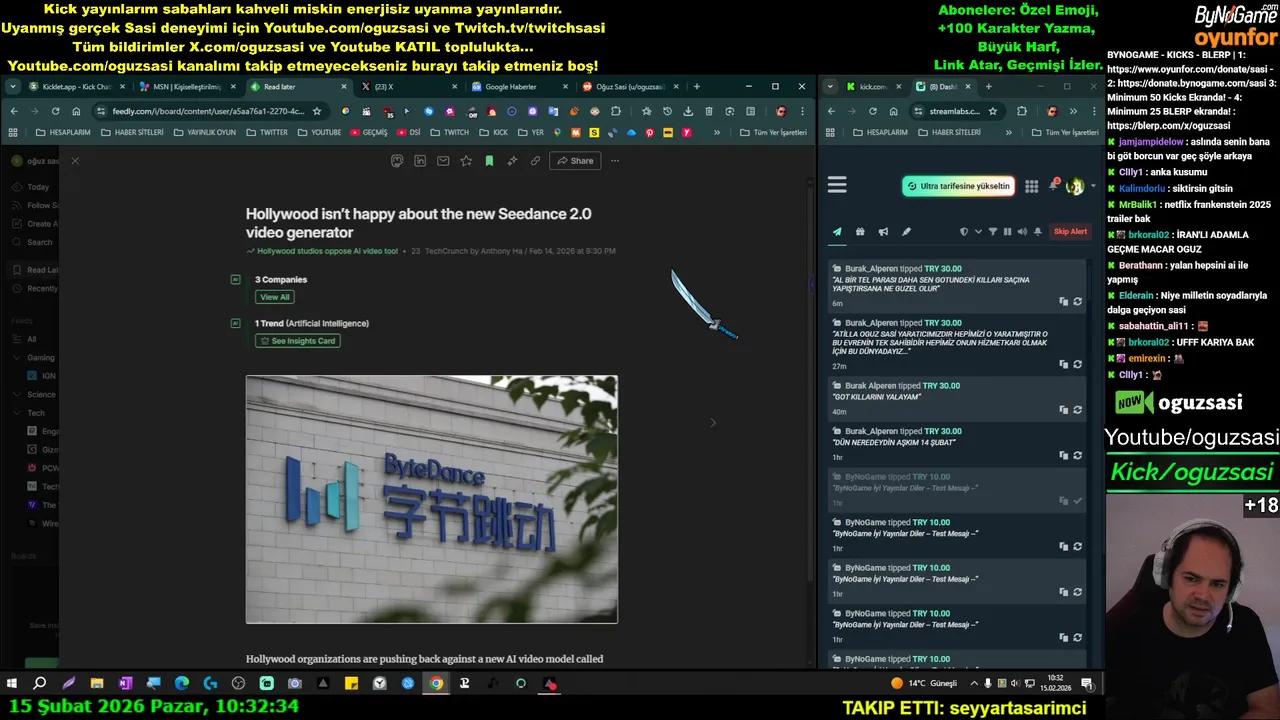Share article to LinkedIn icon
Screen dimensions: 1280x720
420,161
